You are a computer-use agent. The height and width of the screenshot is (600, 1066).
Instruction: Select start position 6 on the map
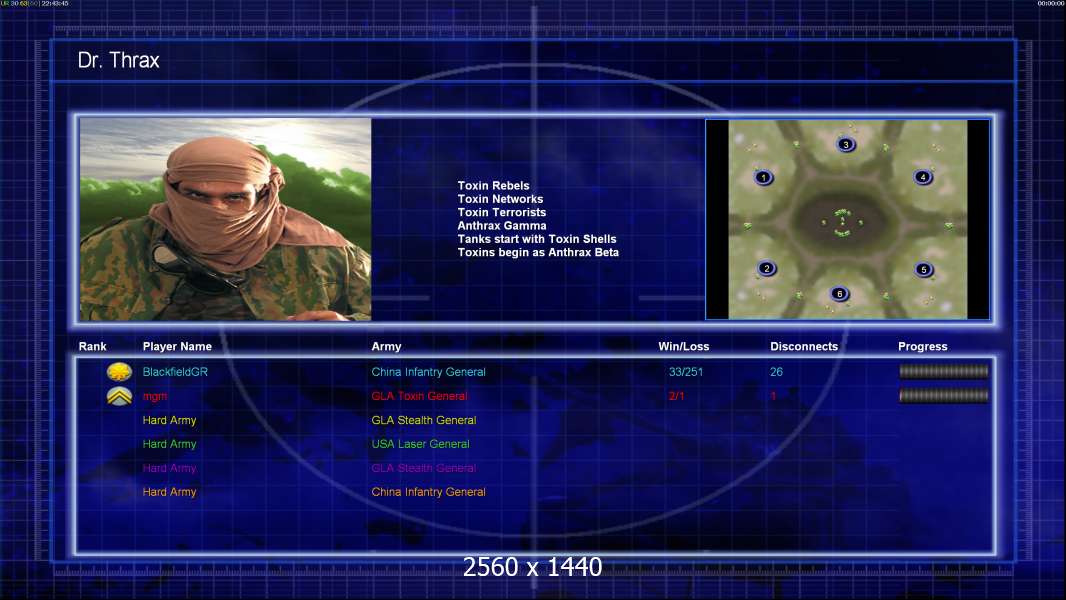pos(840,294)
